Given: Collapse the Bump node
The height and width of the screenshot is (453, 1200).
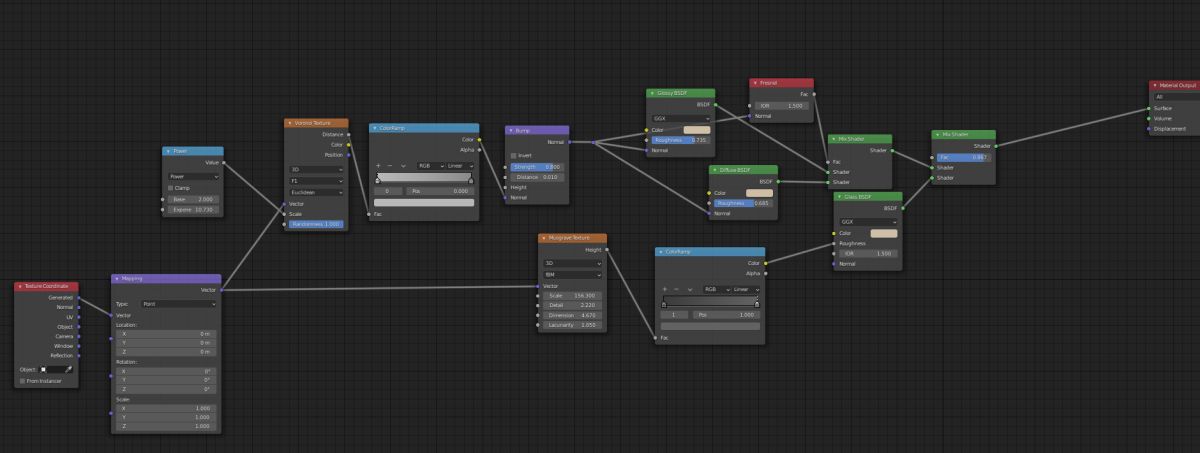Looking at the screenshot, I should (x=510, y=130).
